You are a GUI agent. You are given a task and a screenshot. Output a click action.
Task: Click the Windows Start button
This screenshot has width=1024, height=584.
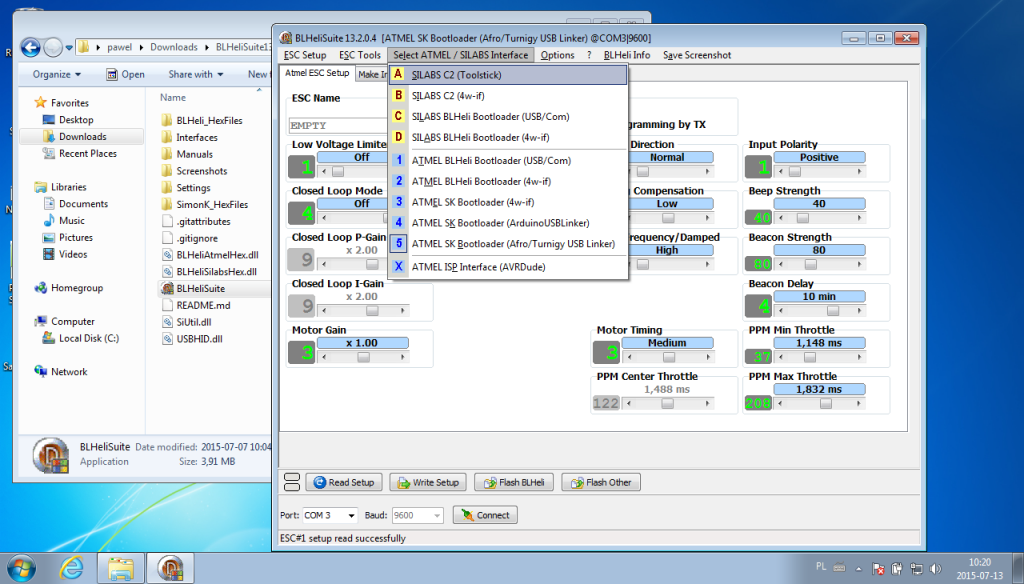click(x=21, y=568)
